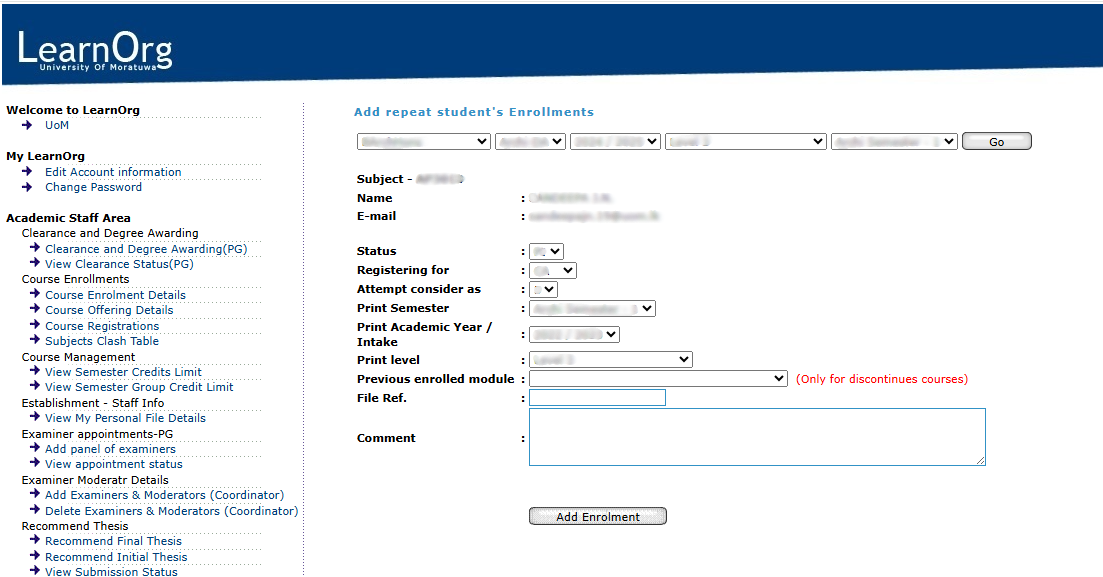Click 'Add repeat student's Enrollments' heading
The image size is (1103, 577).
pos(474,112)
